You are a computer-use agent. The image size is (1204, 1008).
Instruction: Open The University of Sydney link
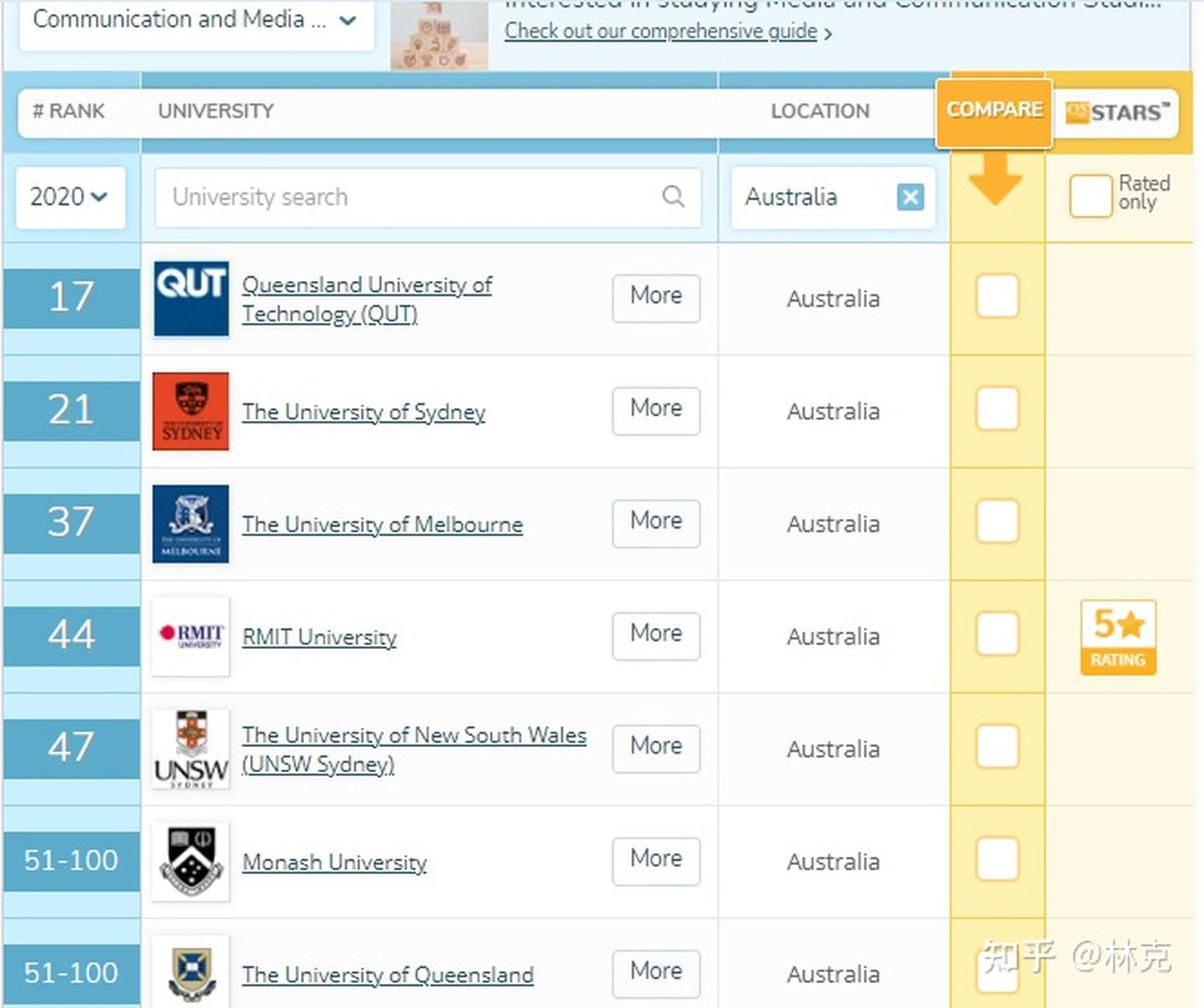[x=364, y=412]
